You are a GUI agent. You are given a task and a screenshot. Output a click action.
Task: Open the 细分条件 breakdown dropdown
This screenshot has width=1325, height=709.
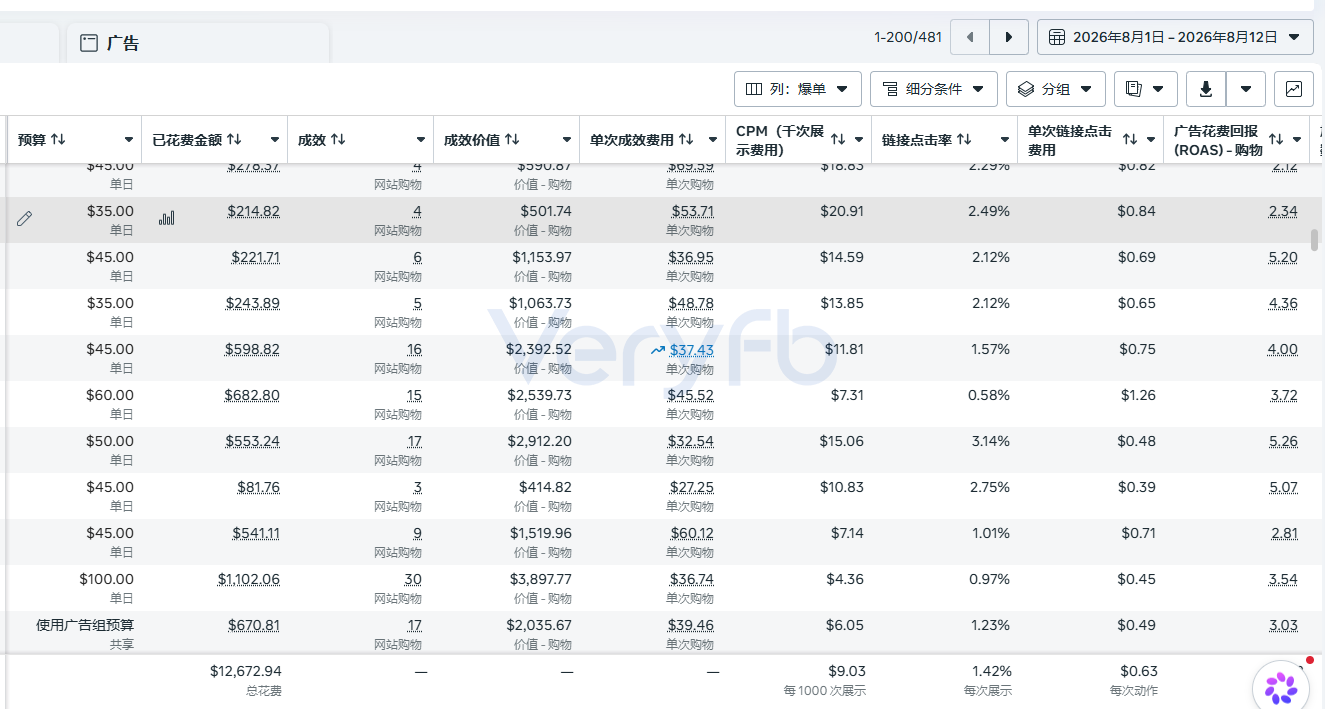pyautogui.click(x=934, y=89)
